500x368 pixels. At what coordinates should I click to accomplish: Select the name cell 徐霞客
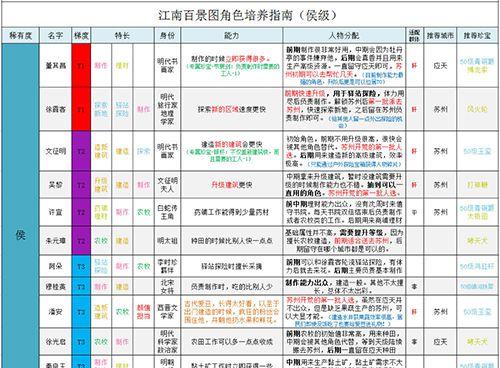point(55,109)
